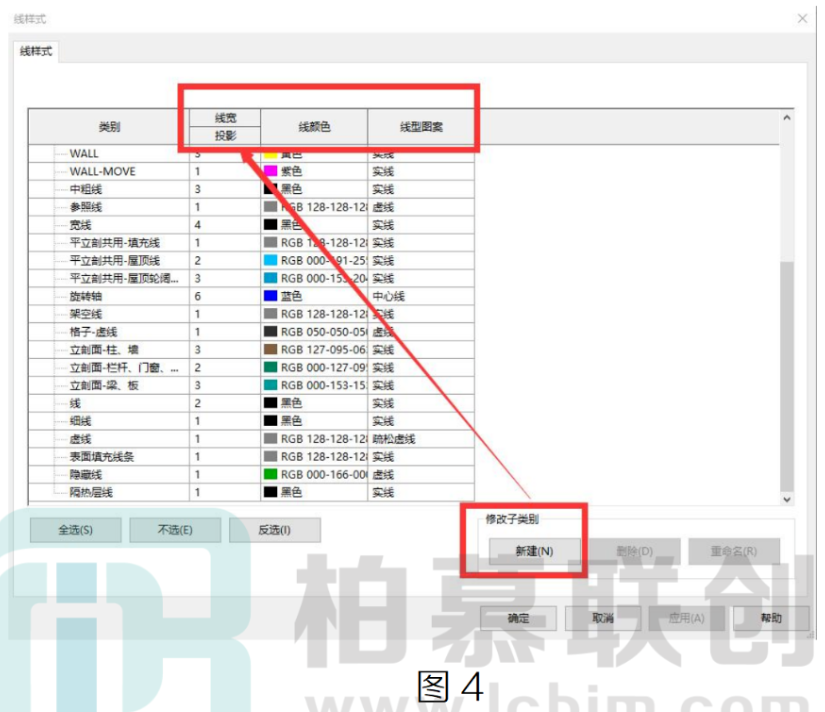Open the dark gray swatch of 格子-虚线
Viewport: 825px width, 712px height.
pyautogui.click(x=270, y=332)
